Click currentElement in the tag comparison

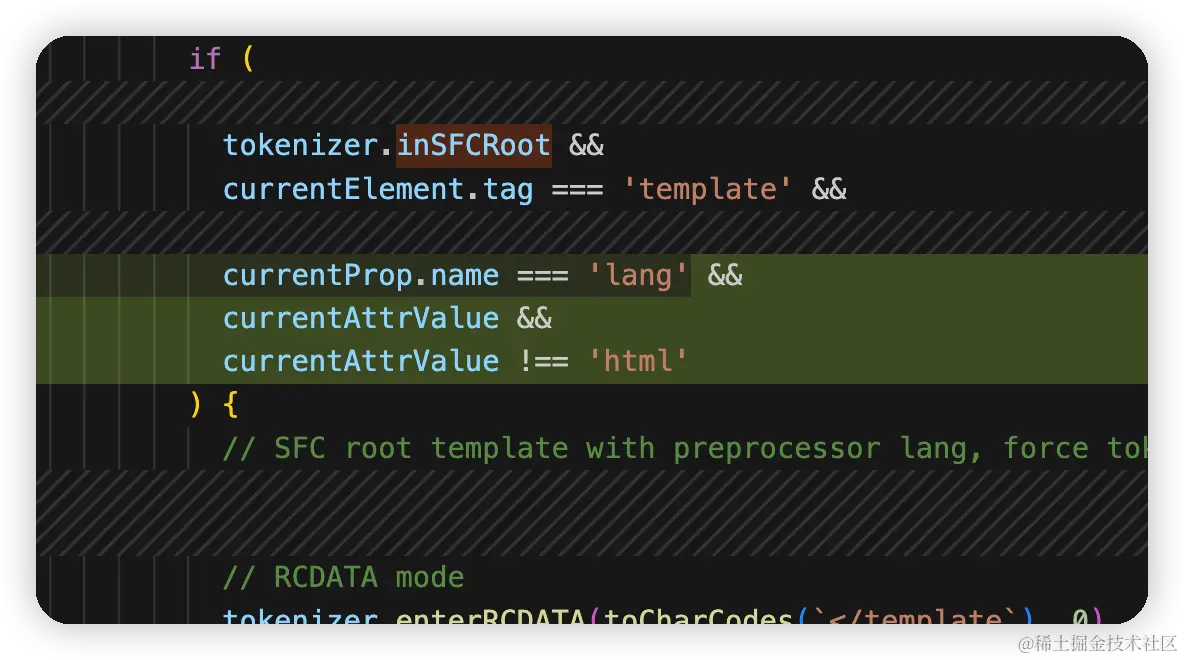[x=344, y=189]
